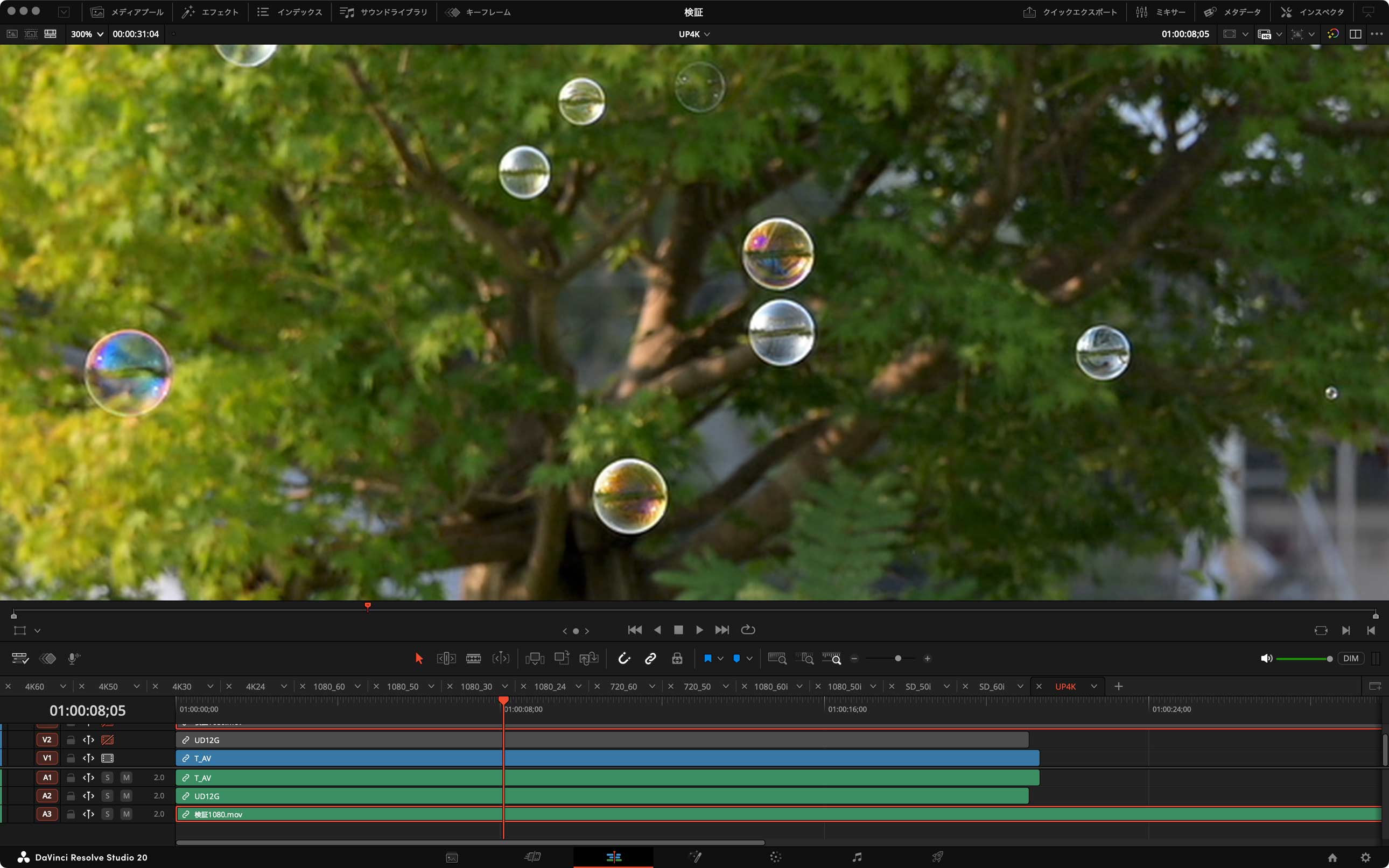This screenshot has height=868, width=1389.
Task: Solo audio track A2
Action: click(107, 796)
